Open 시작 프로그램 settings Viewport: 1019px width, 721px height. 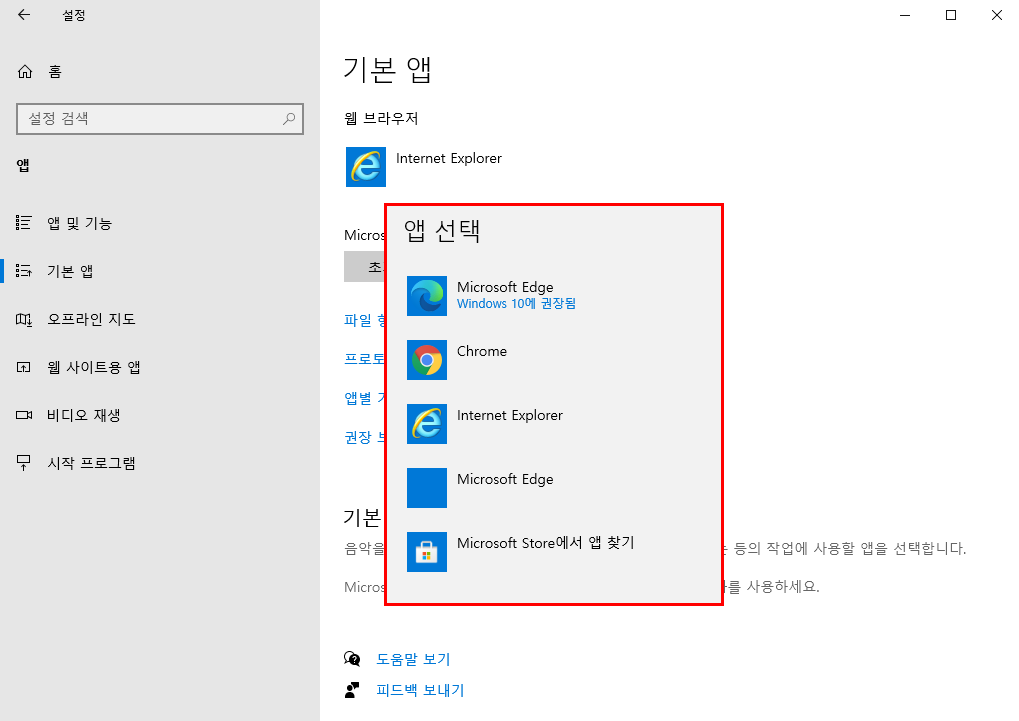pos(75,463)
